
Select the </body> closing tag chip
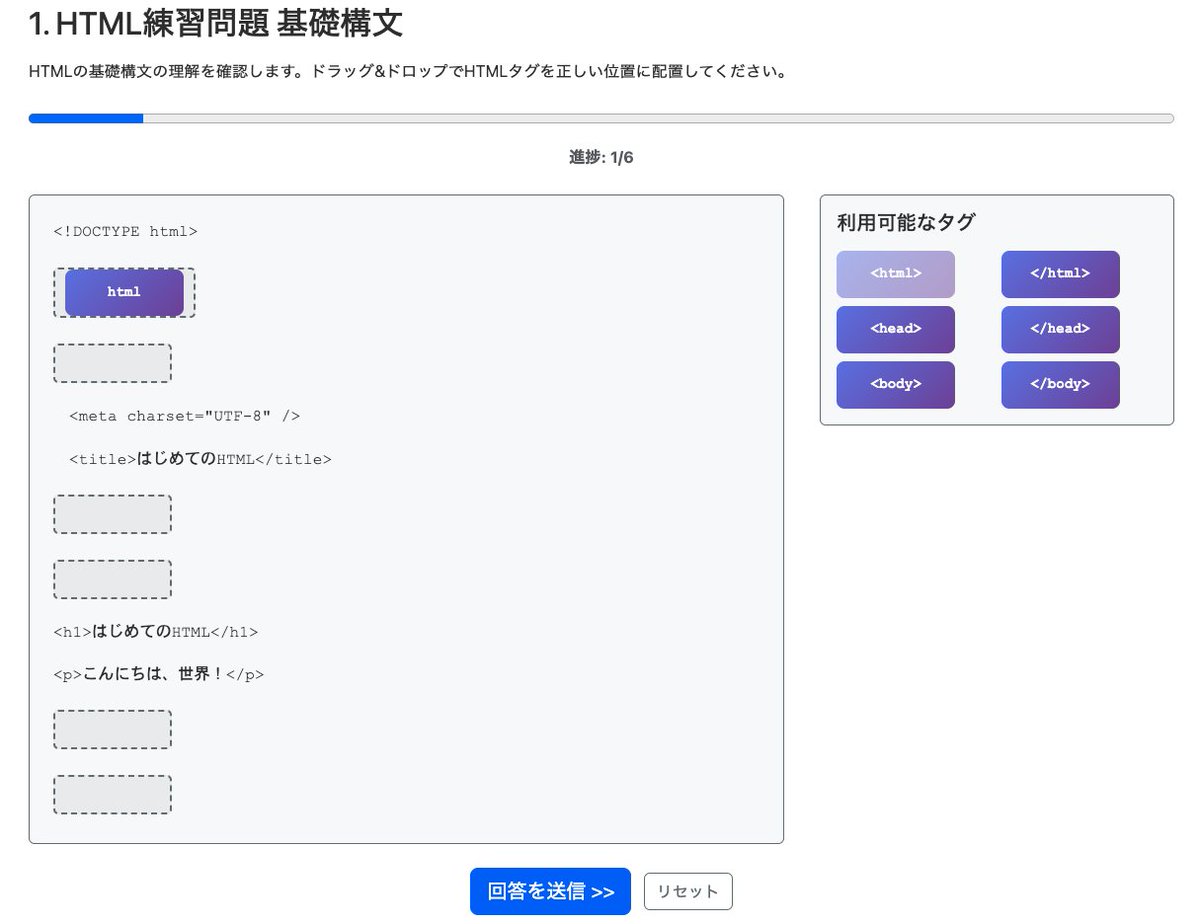tap(1060, 385)
